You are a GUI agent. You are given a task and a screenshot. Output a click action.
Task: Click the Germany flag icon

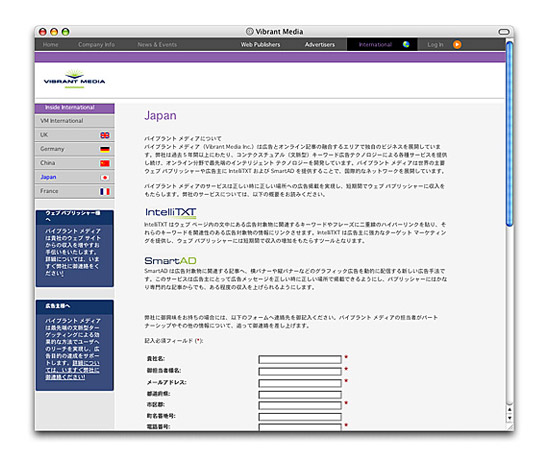click(105, 149)
